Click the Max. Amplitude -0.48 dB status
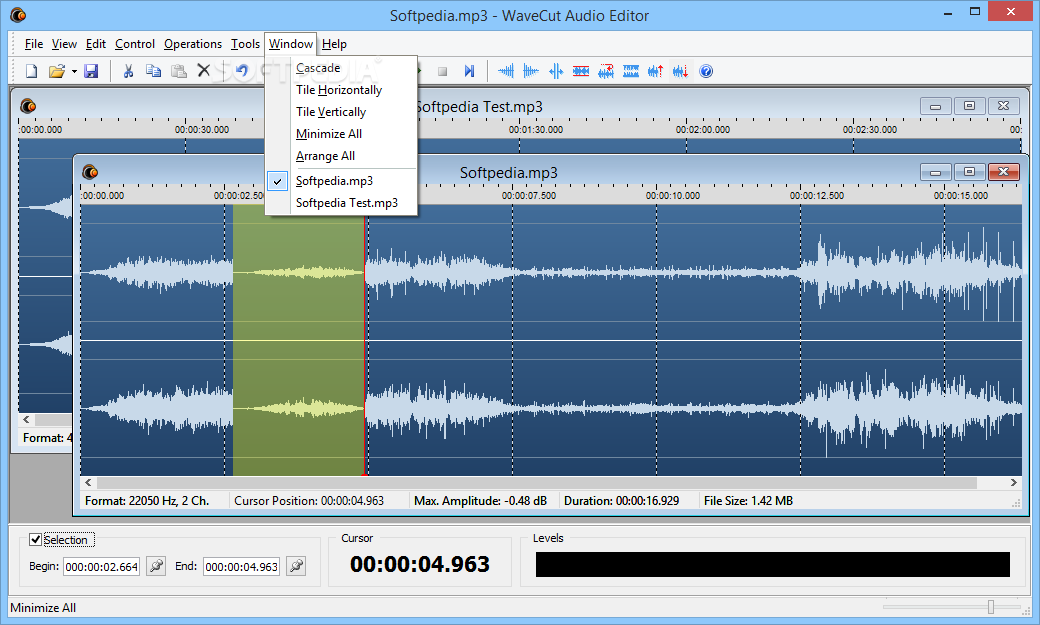Image resolution: width=1040 pixels, height=625 pixels. [480, 501]
